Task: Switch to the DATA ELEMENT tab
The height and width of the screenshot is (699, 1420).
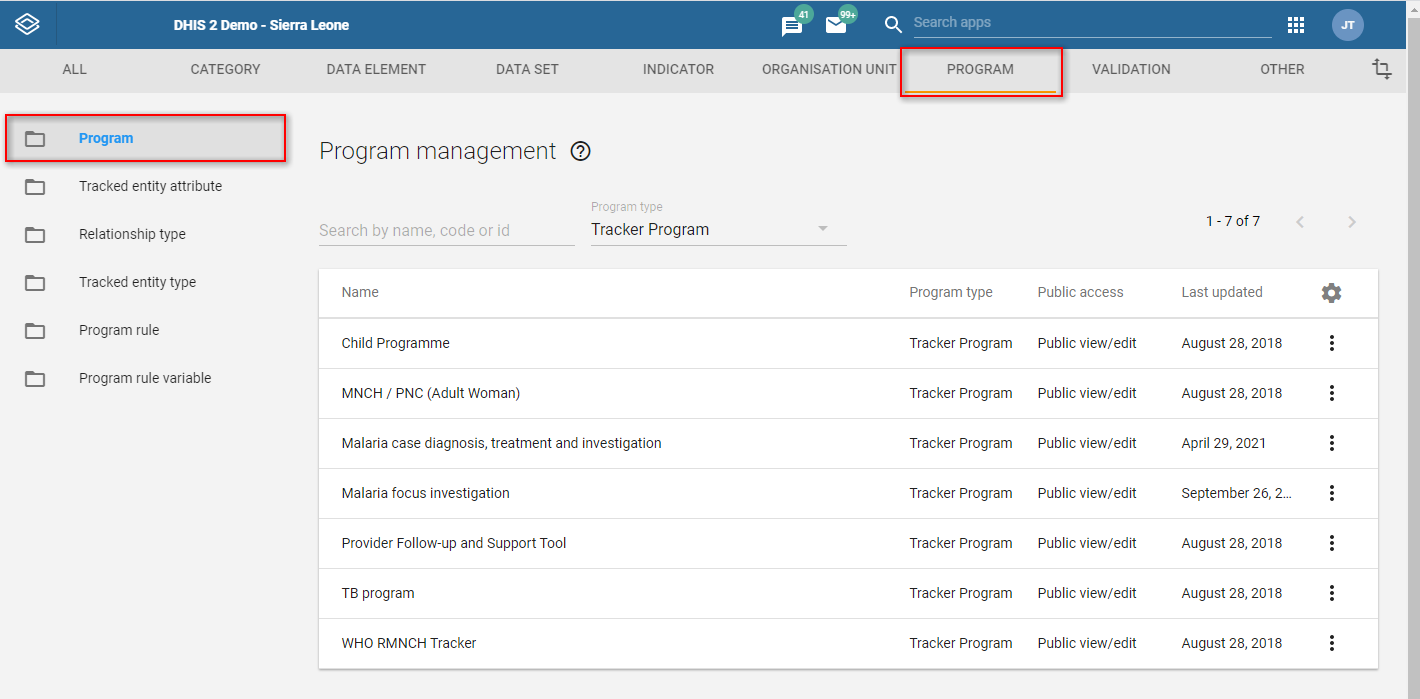Action: click(x=376, y=69)
